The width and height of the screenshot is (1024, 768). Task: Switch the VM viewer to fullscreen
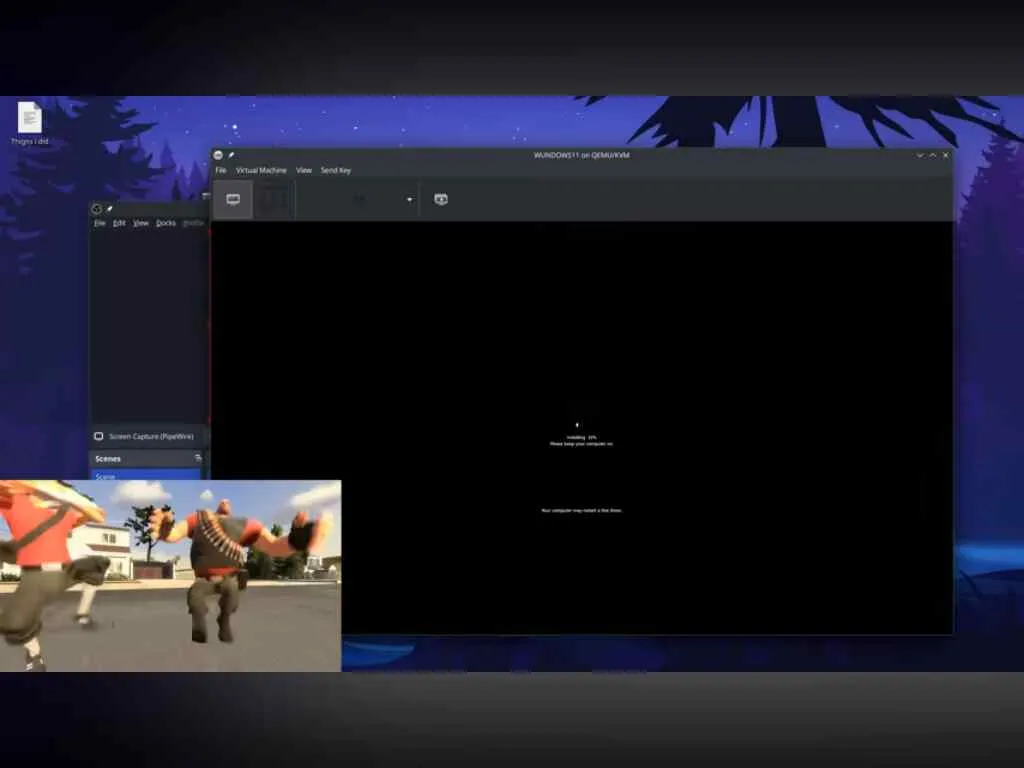coord(441,199)
